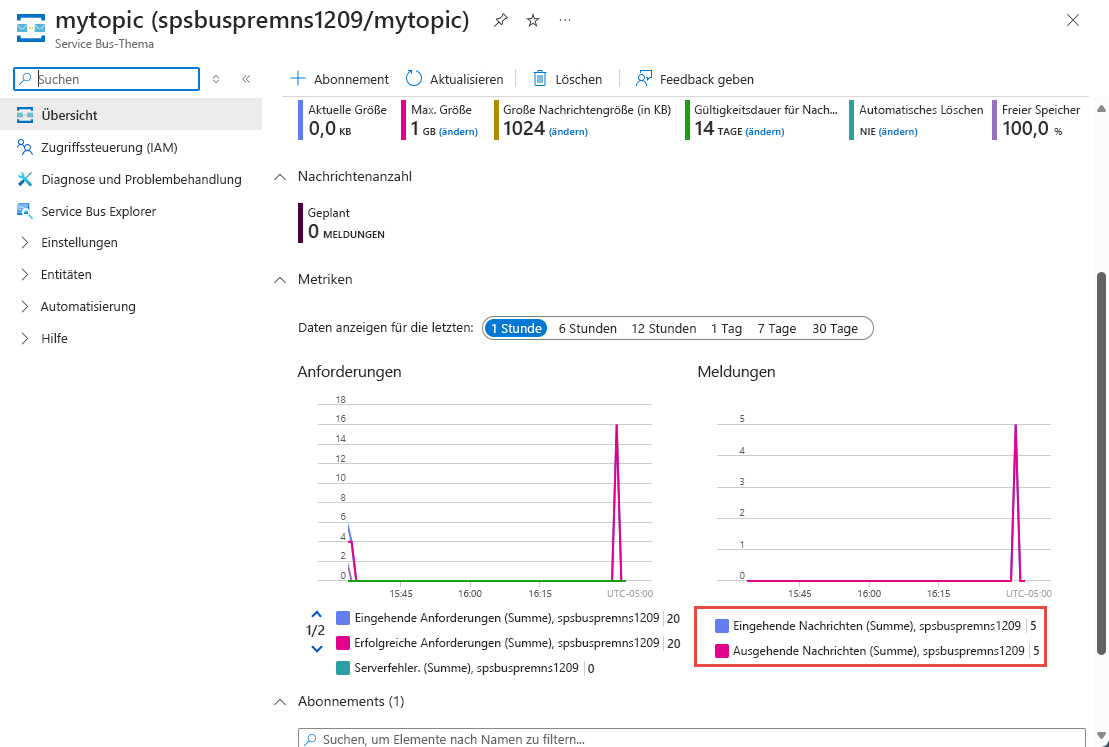
Task: Click ändern next to 14 TAGE
Action: click(765, 132)
